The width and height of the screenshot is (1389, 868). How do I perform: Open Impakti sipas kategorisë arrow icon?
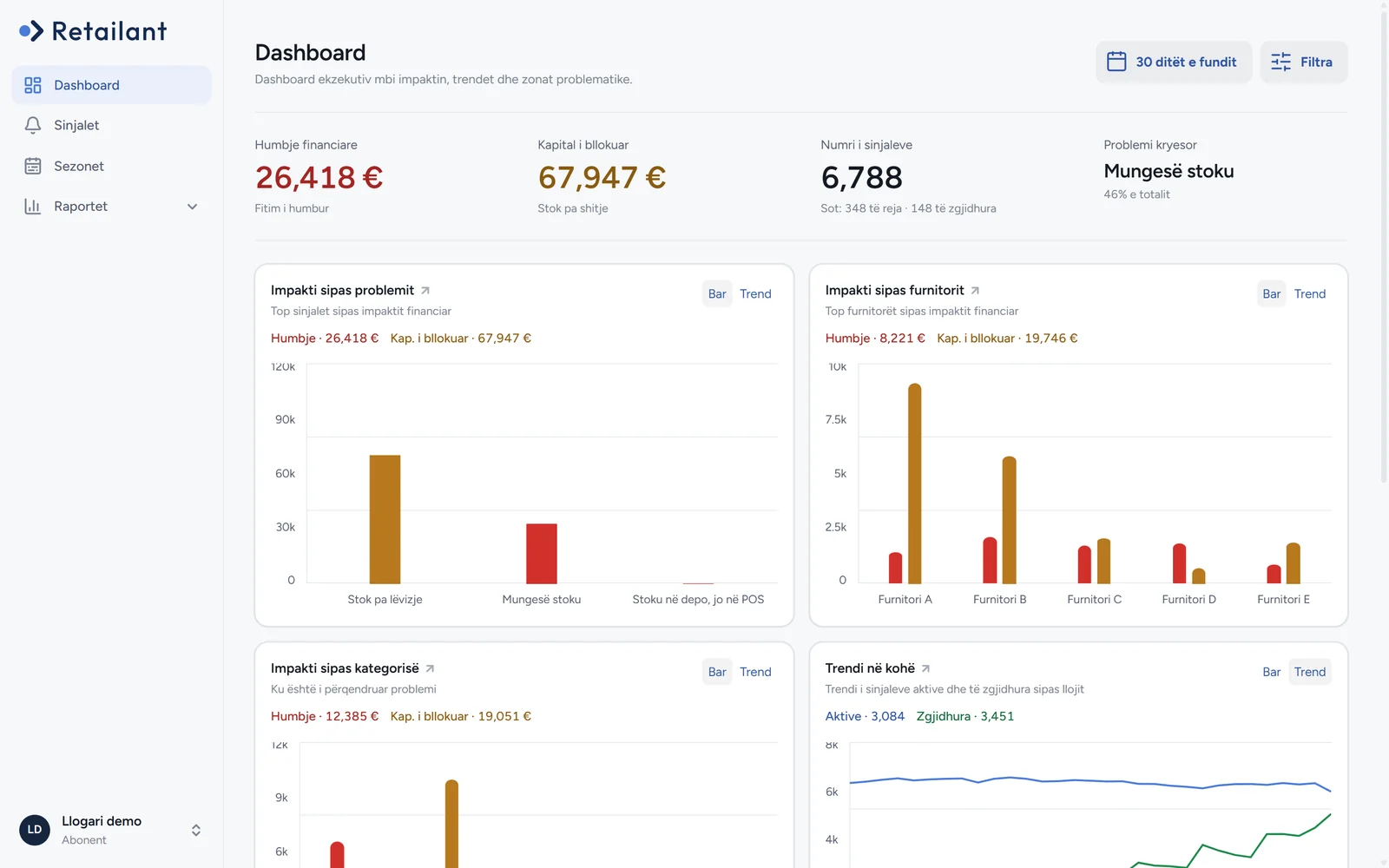[430, 668]
